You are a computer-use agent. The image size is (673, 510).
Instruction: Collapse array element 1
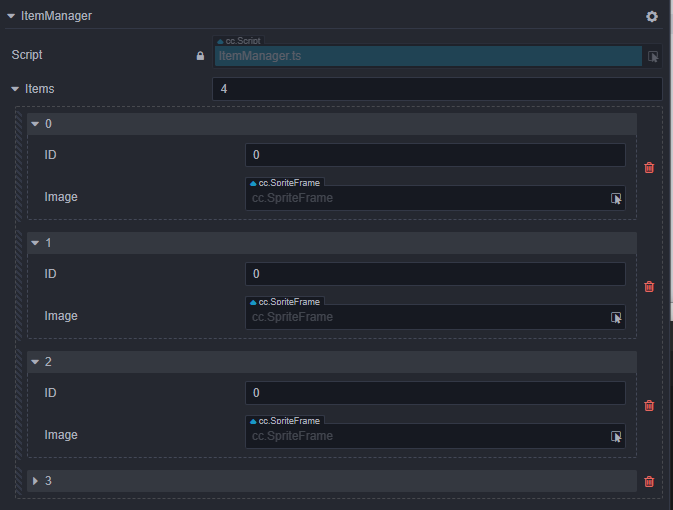pyautogui.click(x=36, y=243)
